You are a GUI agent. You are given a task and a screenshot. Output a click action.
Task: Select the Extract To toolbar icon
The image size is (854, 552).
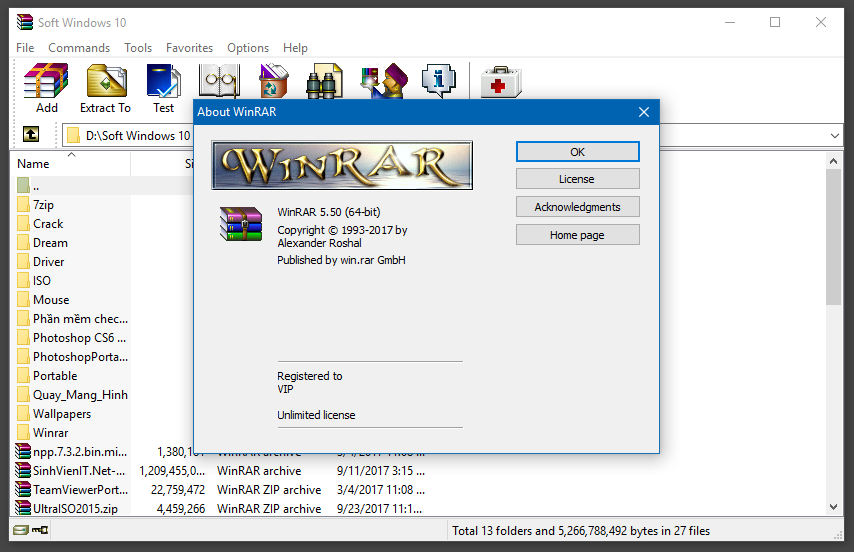[107, 81]
